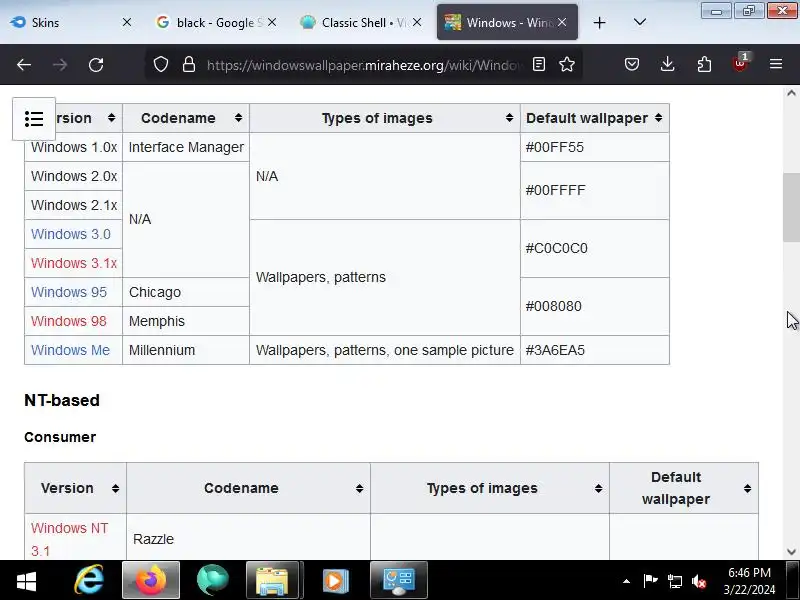Click the scrollbar up arrow
This screenshot has width=800, height=600.
point(791,93)
